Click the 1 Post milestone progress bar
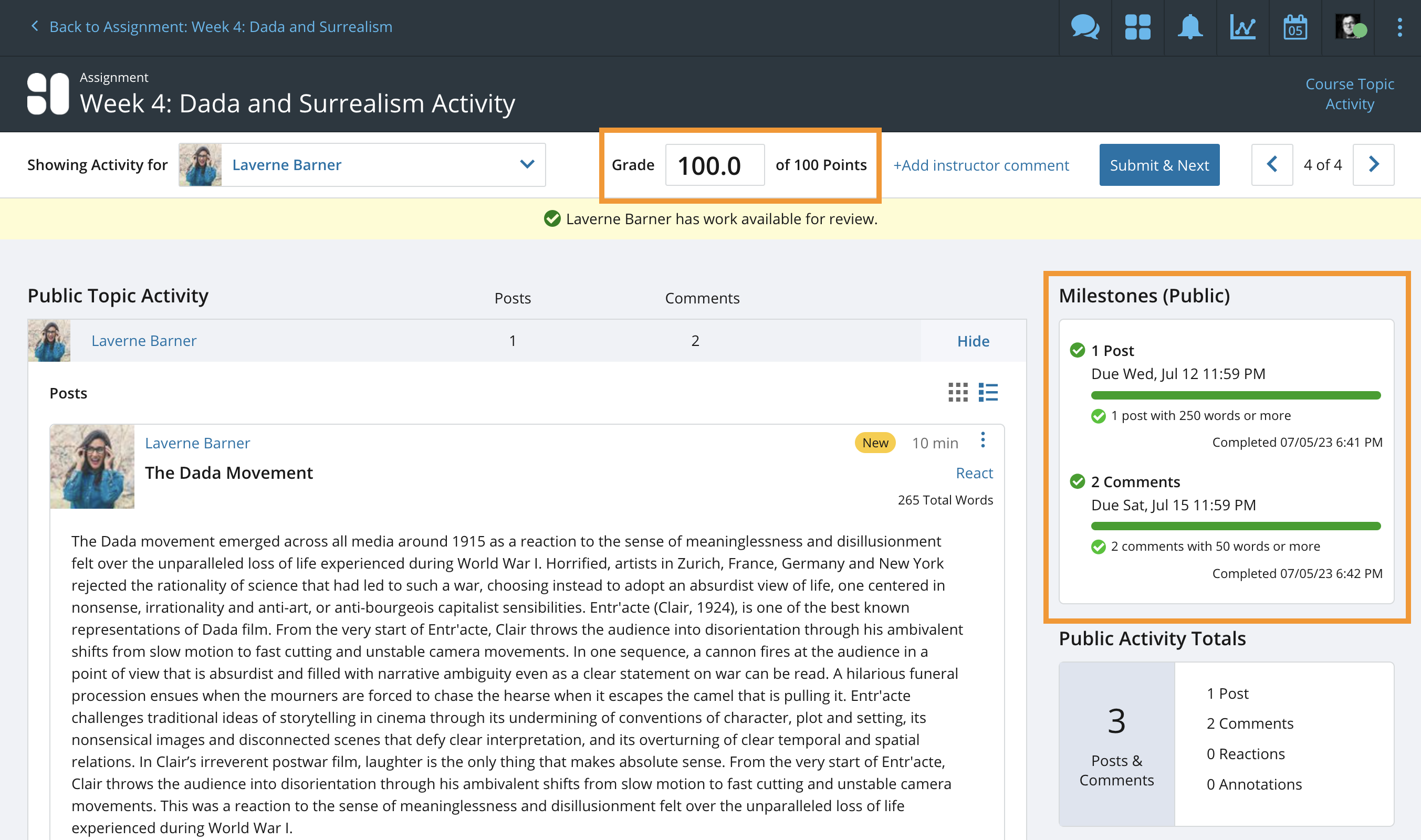Screen dimensions: 1421x840 tap(1235, 395)
